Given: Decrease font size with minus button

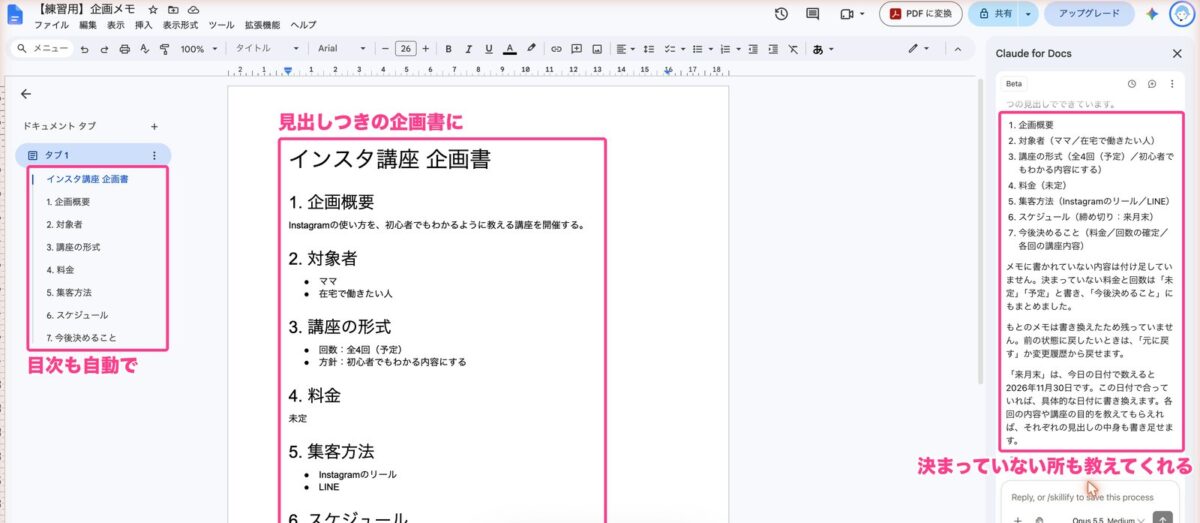Looking at the screenshot, I should (x=386, y=48).
